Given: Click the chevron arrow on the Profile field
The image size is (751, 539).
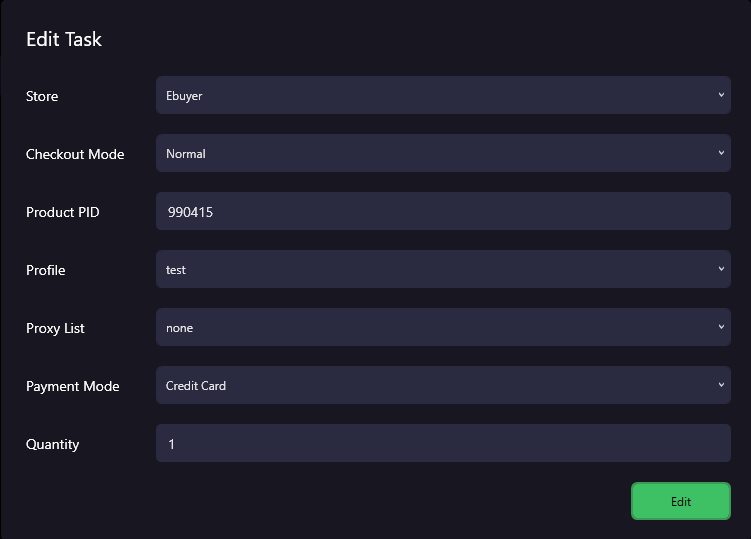Looking at the screenshot, I should click(721, 270).
